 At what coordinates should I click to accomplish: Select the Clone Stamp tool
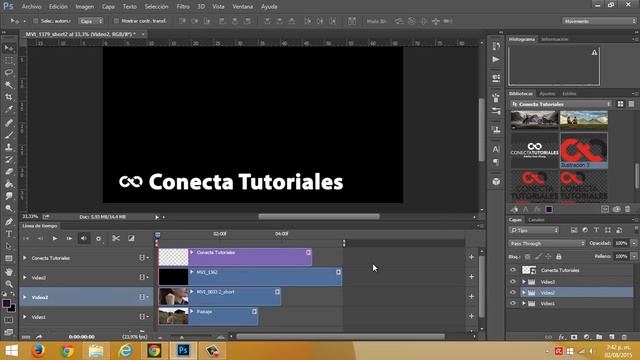(x=9, y=147)
